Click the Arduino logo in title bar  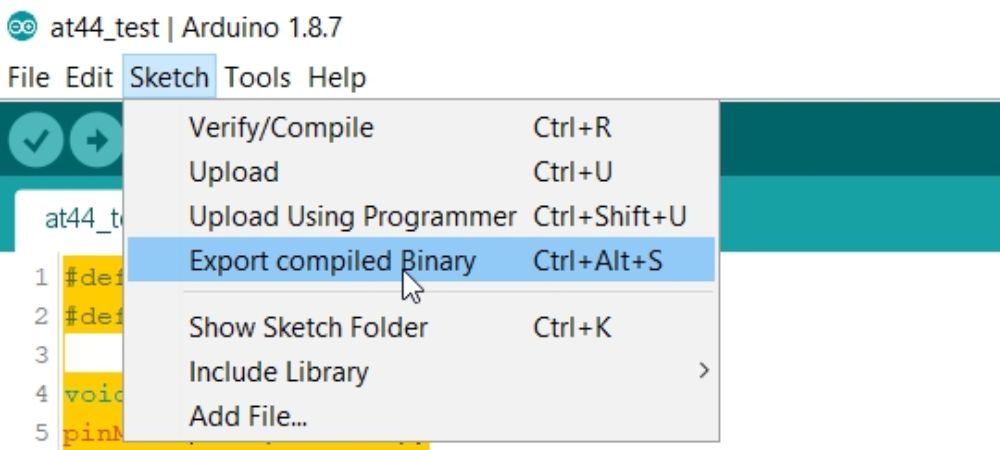pyautogui.click(x=22, y=27)
